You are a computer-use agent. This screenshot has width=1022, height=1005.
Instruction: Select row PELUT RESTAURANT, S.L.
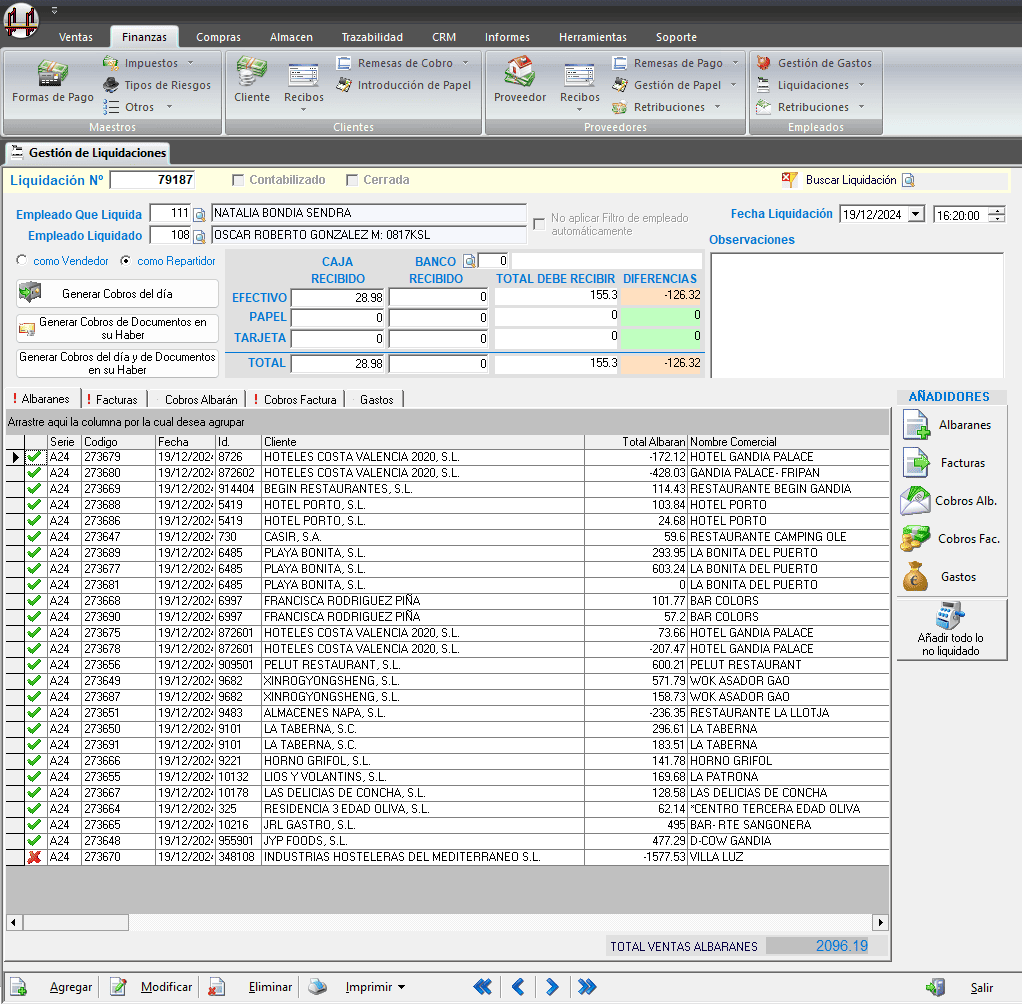(x=447, y=665)
